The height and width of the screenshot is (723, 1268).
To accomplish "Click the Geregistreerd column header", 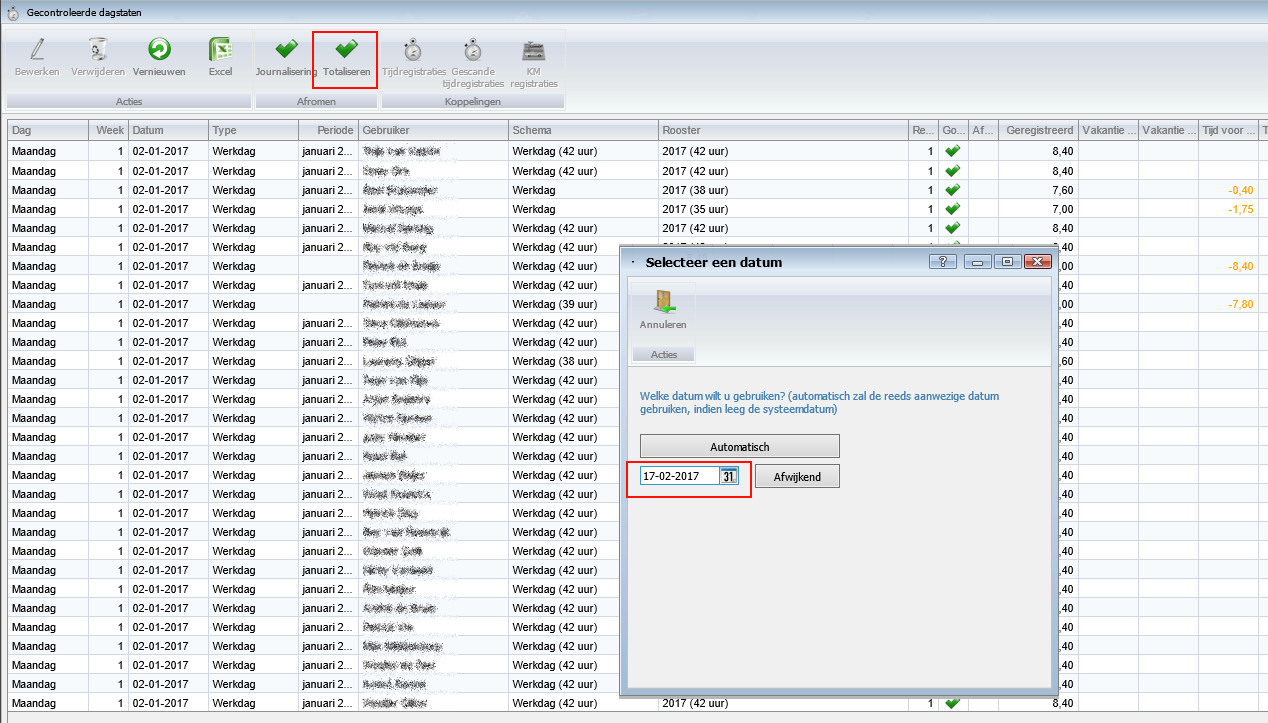I will pos(1039,130).
